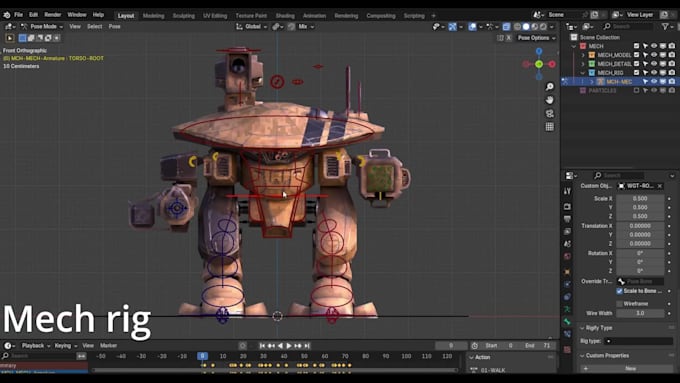Screen dimensions: 680x383
Task: Open the World properties tab icon
Action: [x=567, y=256]
